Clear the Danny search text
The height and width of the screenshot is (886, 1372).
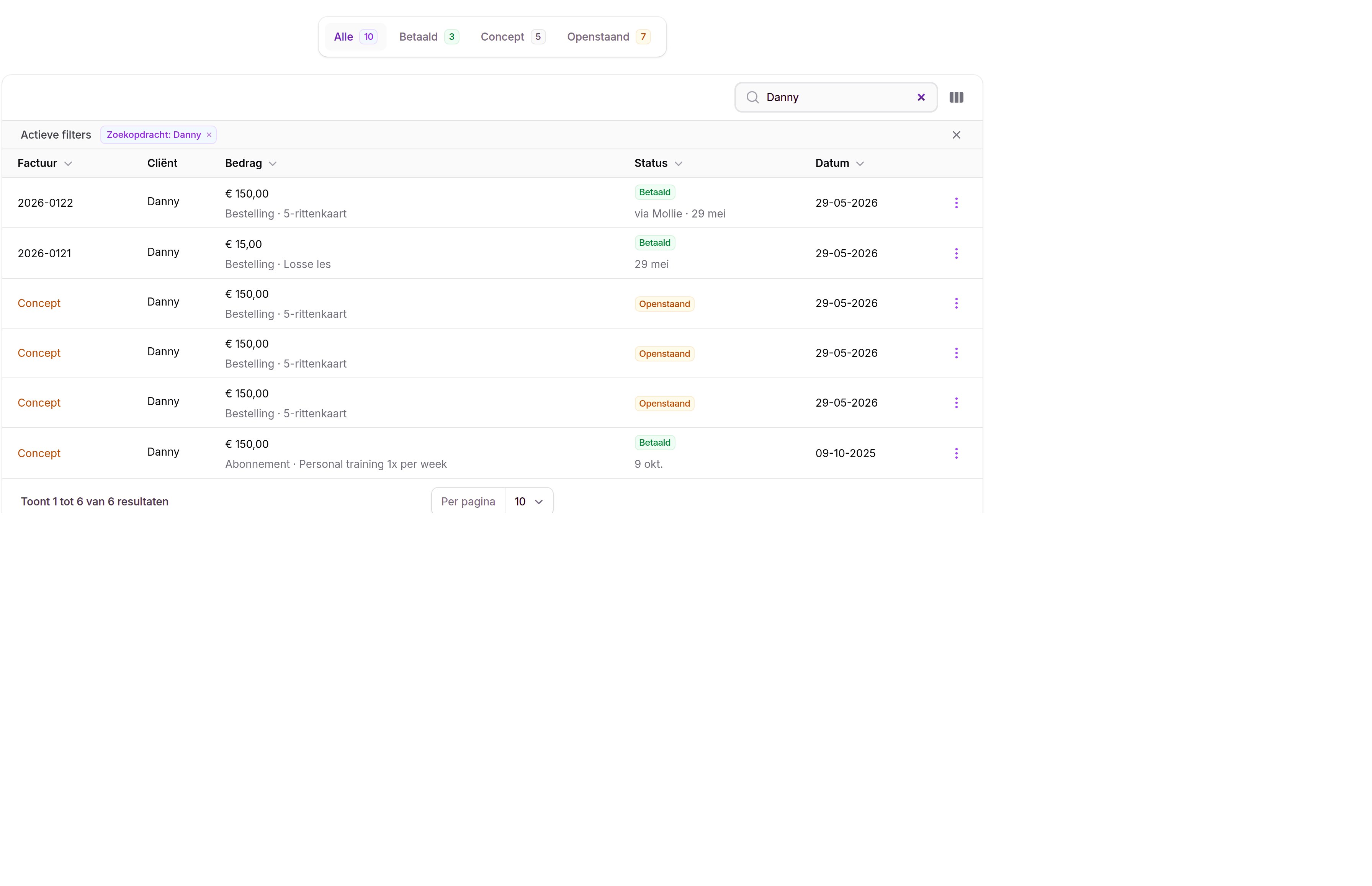coord(921,97)
